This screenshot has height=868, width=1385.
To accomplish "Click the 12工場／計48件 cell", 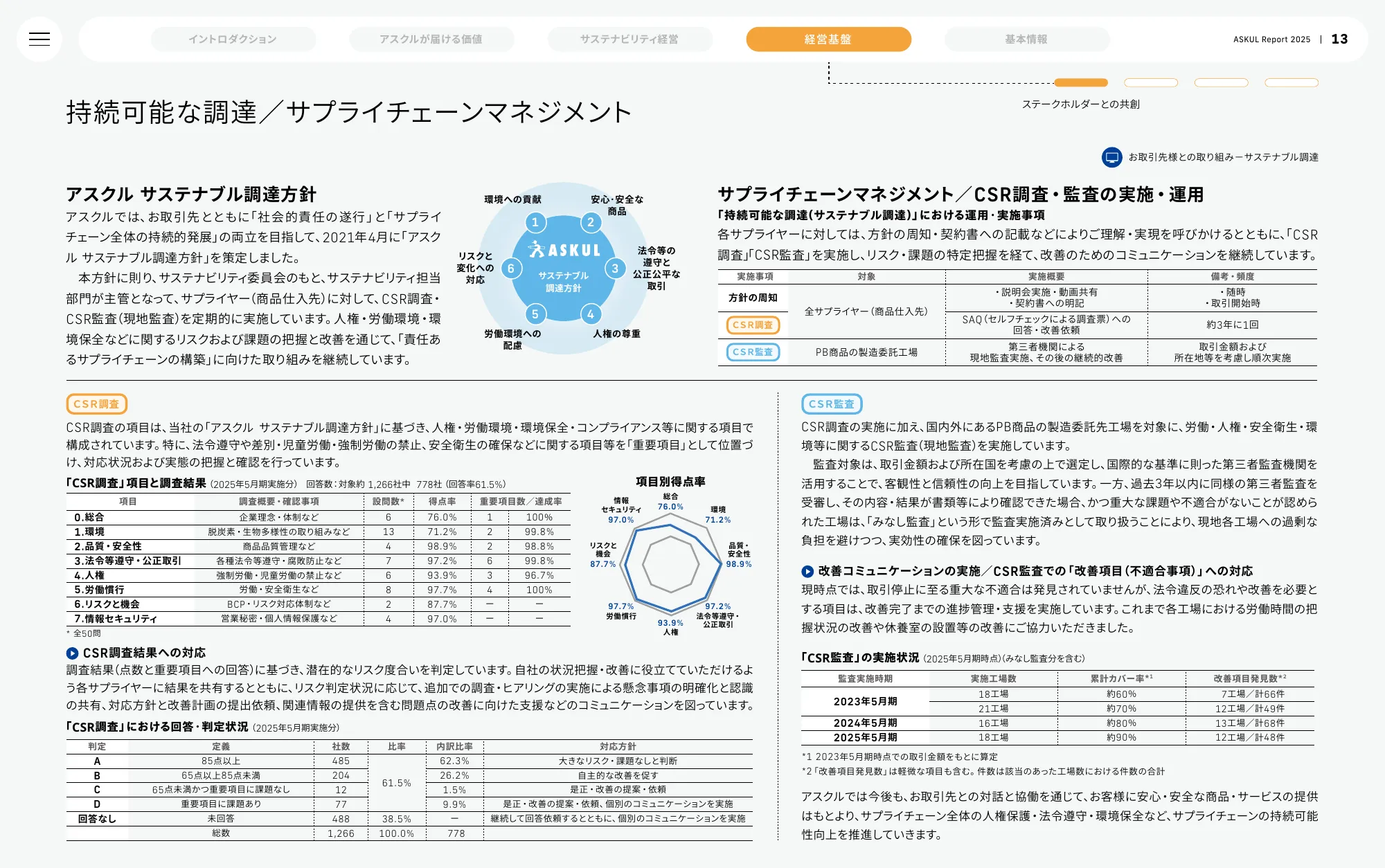I will pyautogui.click(x=1250, y=737).
